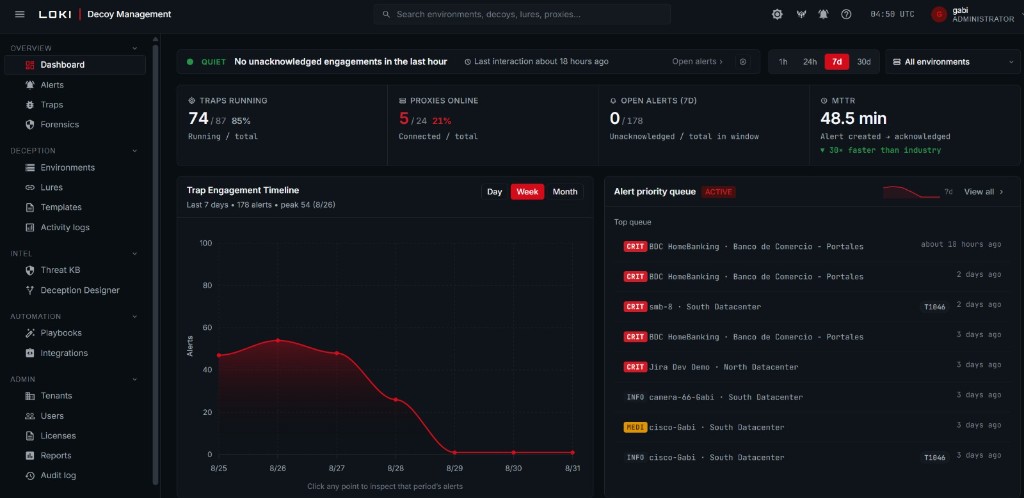
Task: Switch the timeline to Month view
Action: click(565, 192)
